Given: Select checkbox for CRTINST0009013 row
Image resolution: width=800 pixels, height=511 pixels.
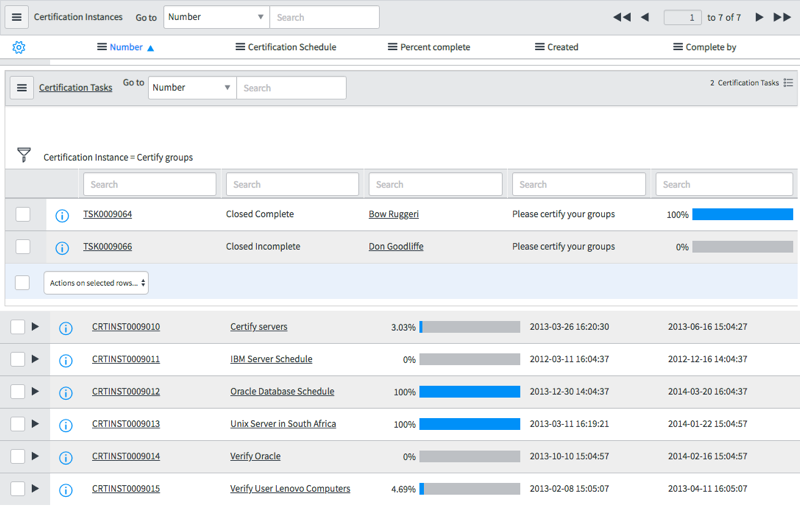Looking at the screenshot, I should (17, 424).
